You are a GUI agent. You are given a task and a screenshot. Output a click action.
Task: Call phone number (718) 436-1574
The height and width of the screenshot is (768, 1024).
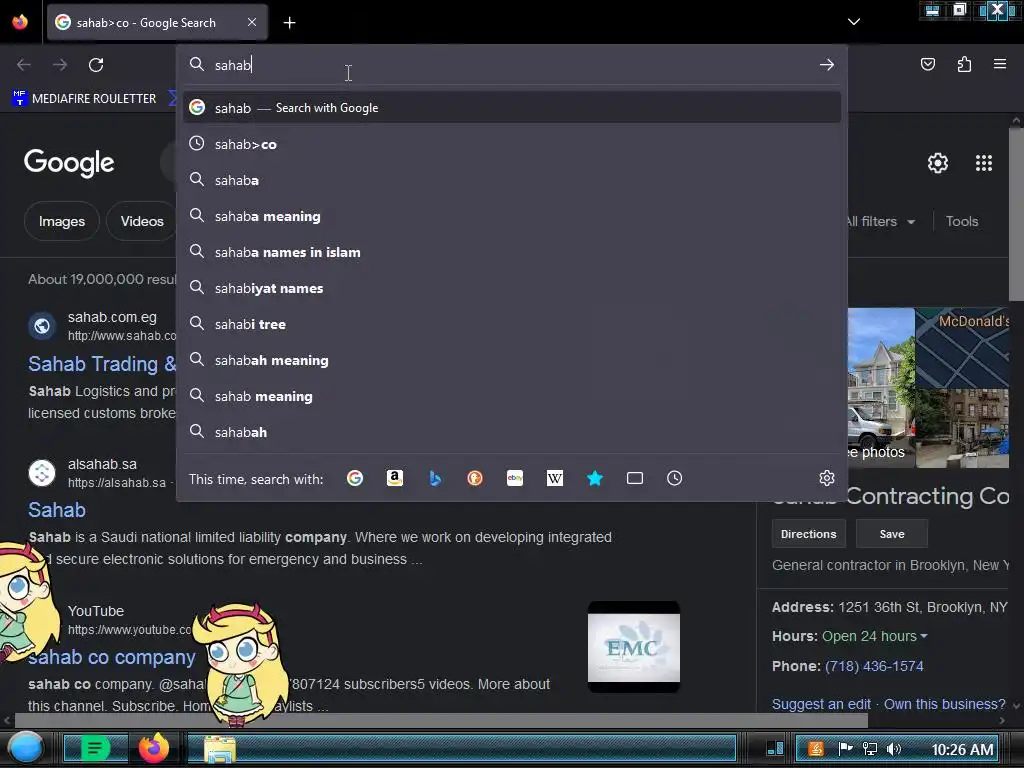(874, 667)
